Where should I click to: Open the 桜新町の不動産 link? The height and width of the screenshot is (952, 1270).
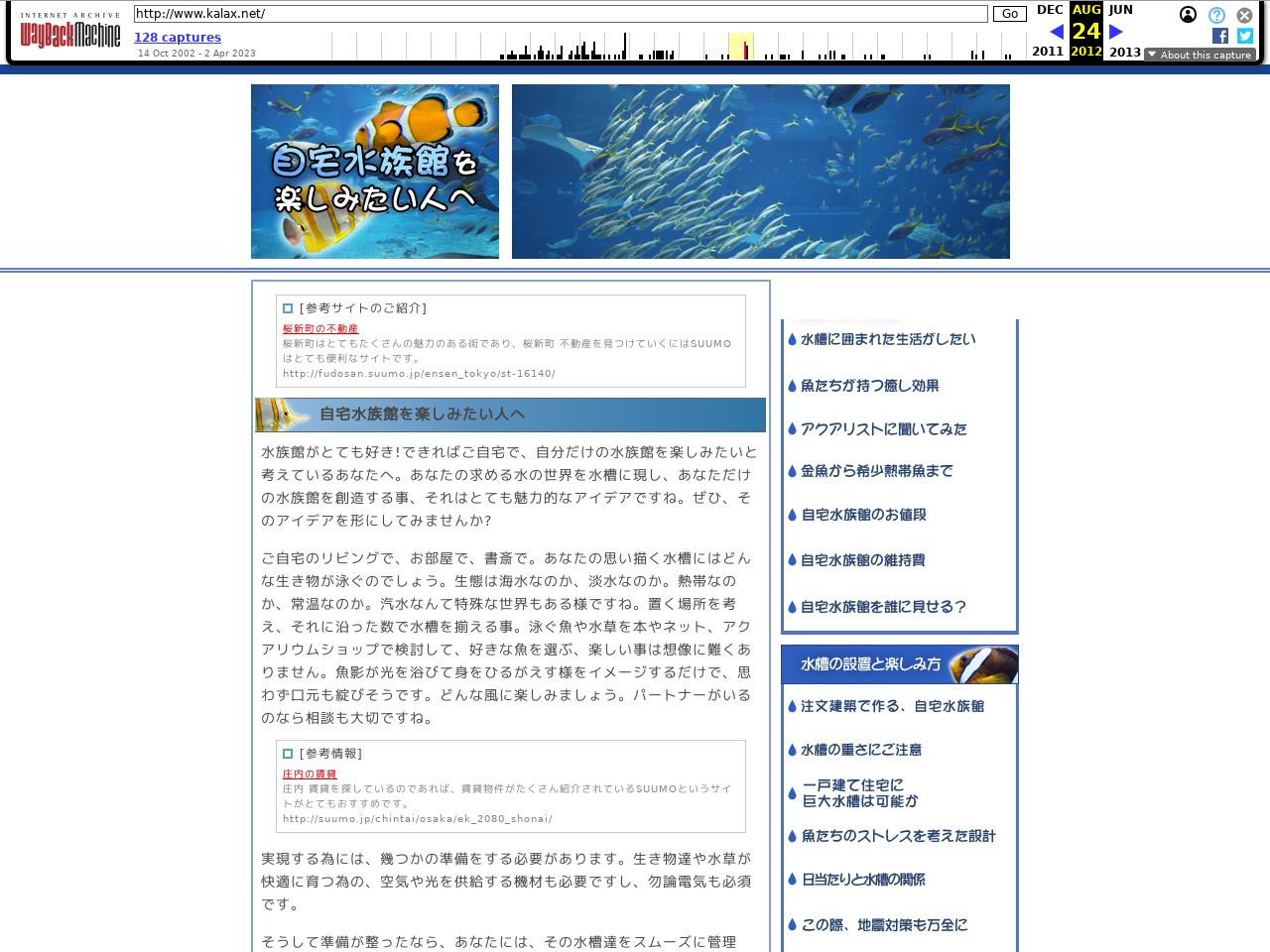tap(320, 329)
